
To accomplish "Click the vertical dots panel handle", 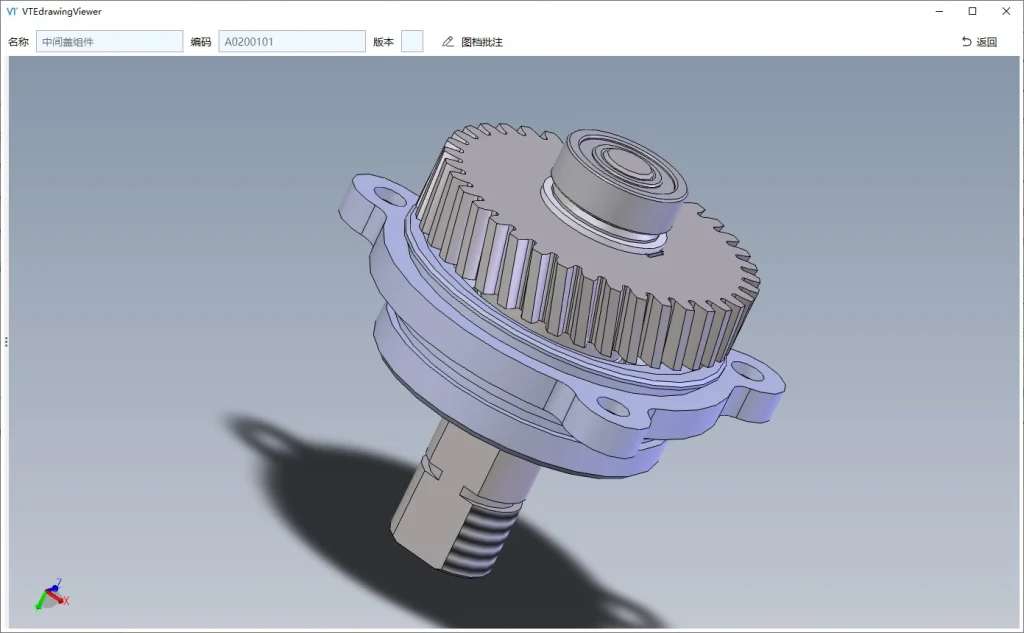I will pyautogui.click(x=6, y=342).
